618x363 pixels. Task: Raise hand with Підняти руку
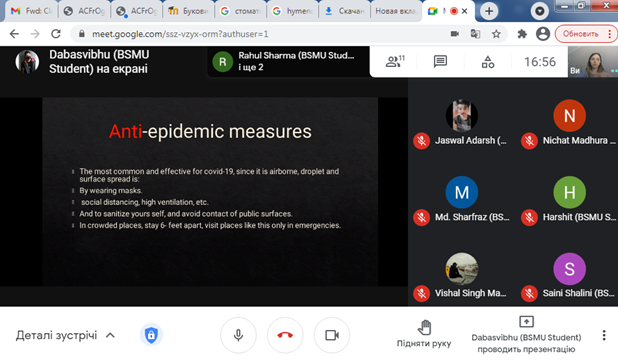424,333
